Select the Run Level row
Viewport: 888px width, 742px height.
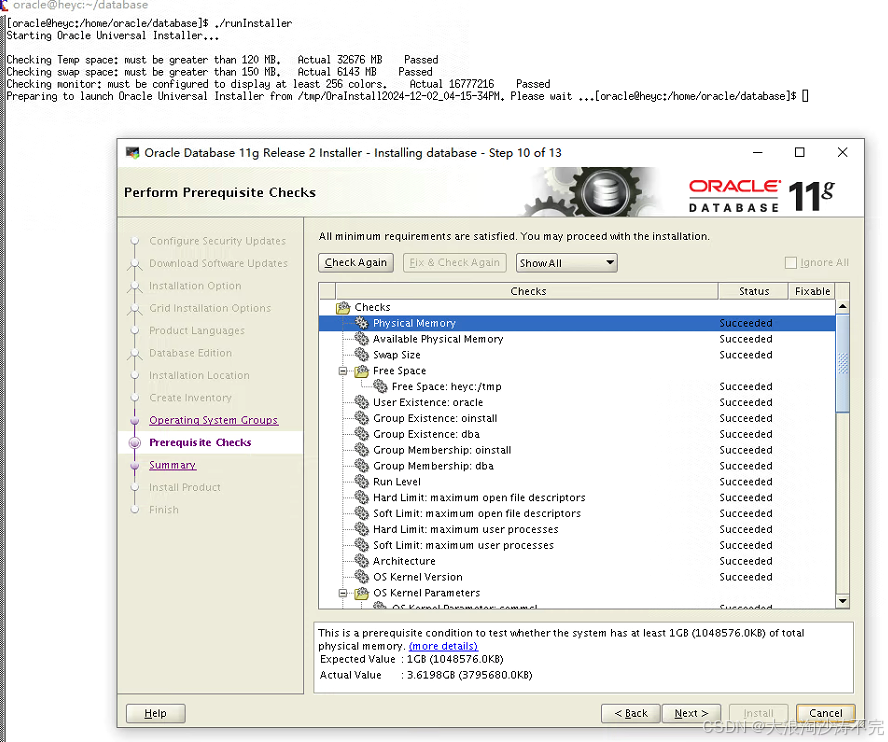577,481
